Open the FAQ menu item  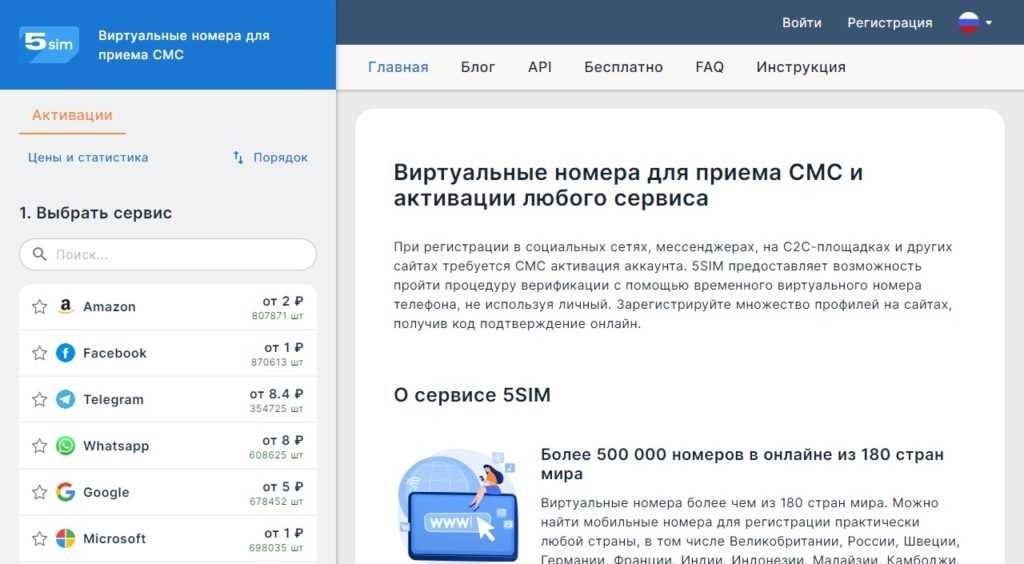(x=709, y=67)
